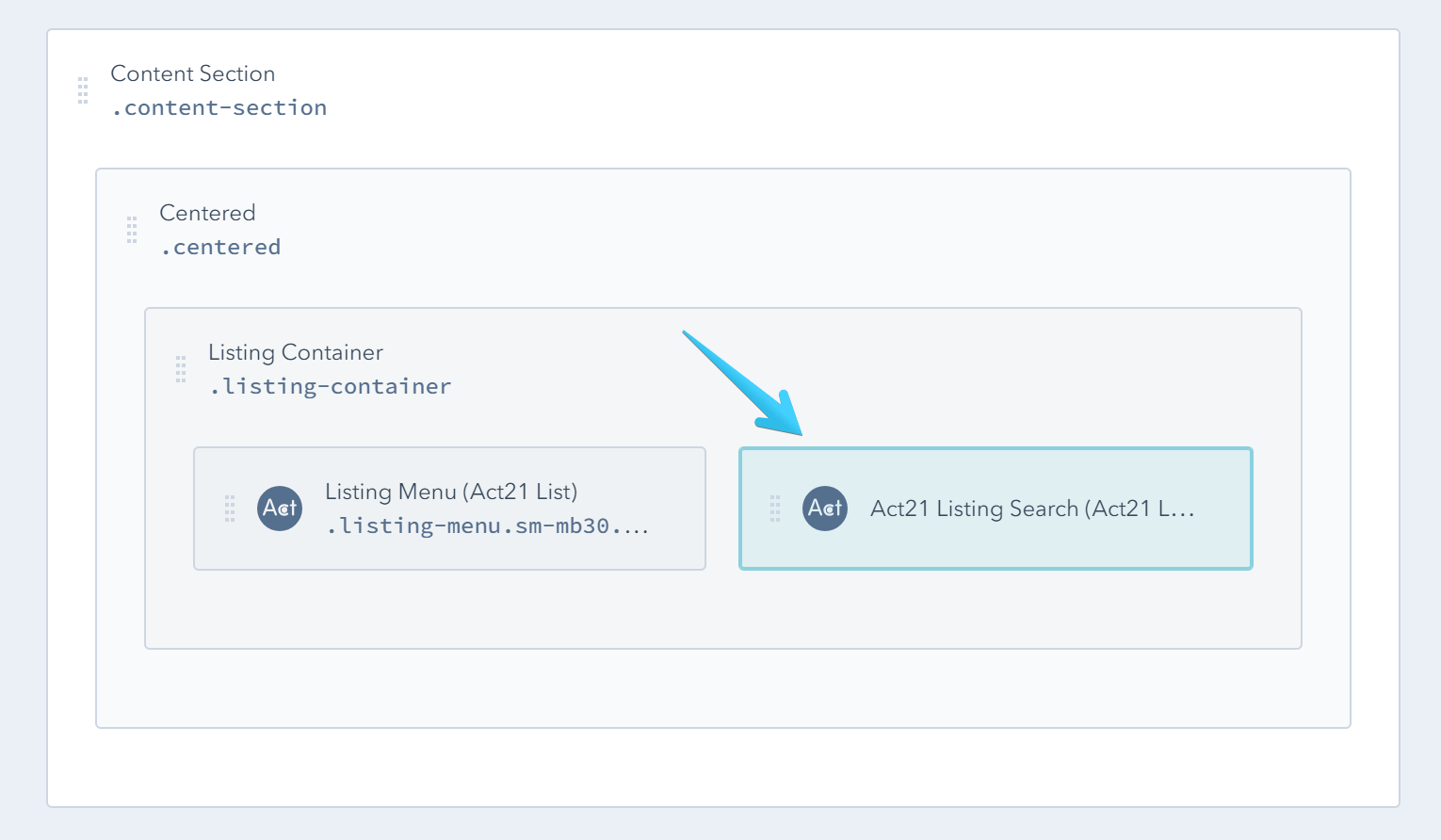The height and width of the screenshot is (840, 1441).
Task: Click the Listing Menu (Act21 List) title
Action: tap(451, 491)
